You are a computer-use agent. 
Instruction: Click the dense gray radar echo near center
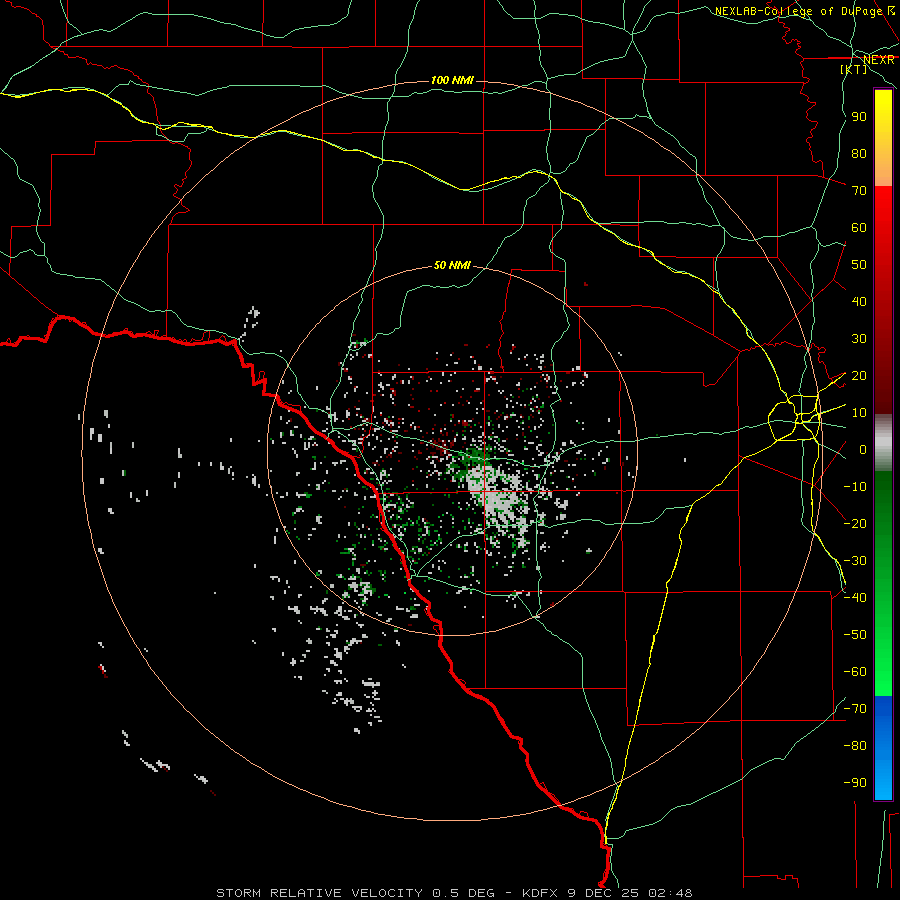pos(499,497)
